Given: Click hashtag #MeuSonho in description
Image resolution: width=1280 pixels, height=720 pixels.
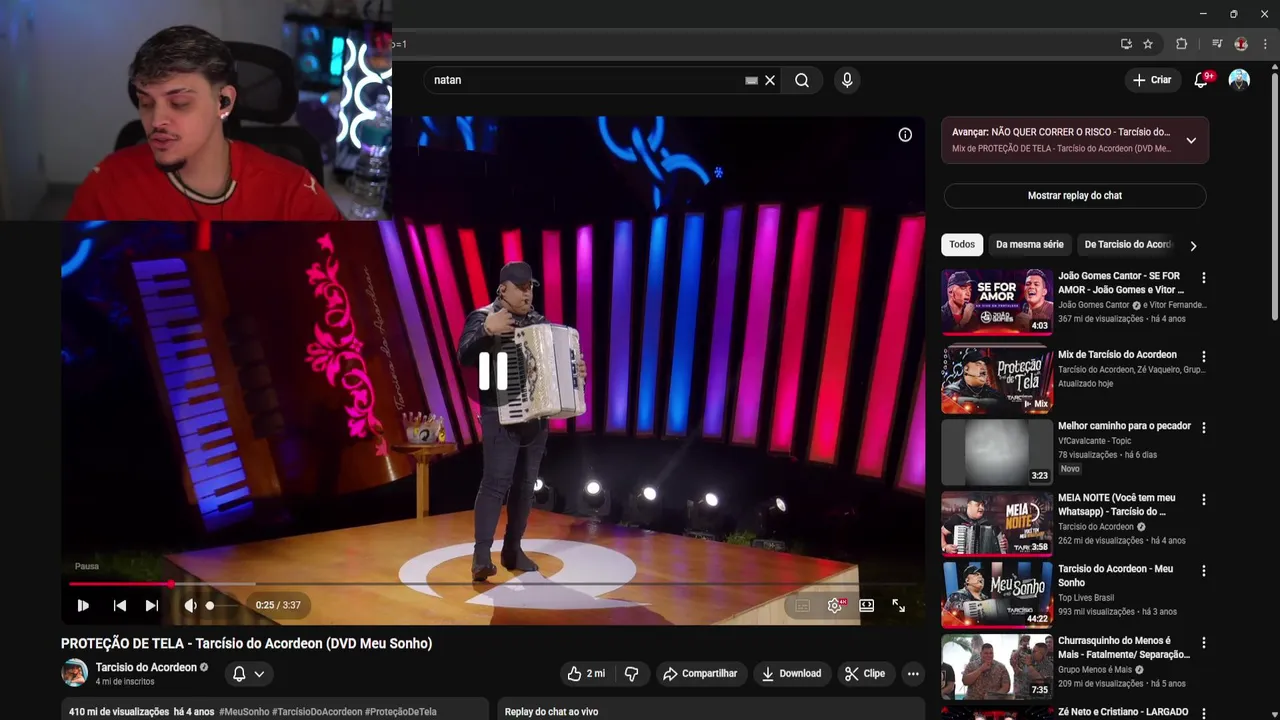Looking at the screenshot, I should [244, 712].
